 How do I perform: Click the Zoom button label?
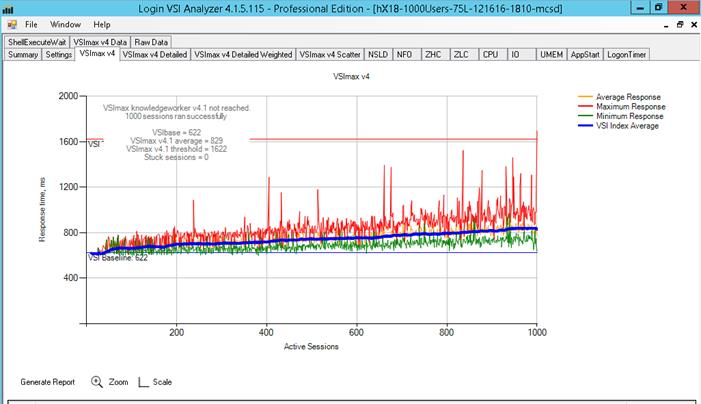118,382
